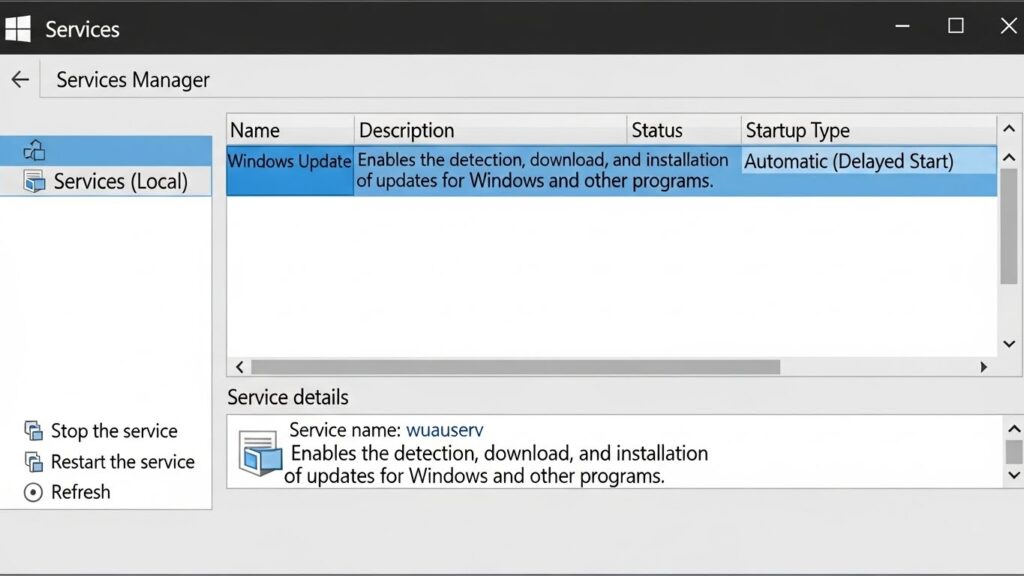Open the wuauserv service name link
Viewport: 1024px width, 576px height.
click(445, 430)
